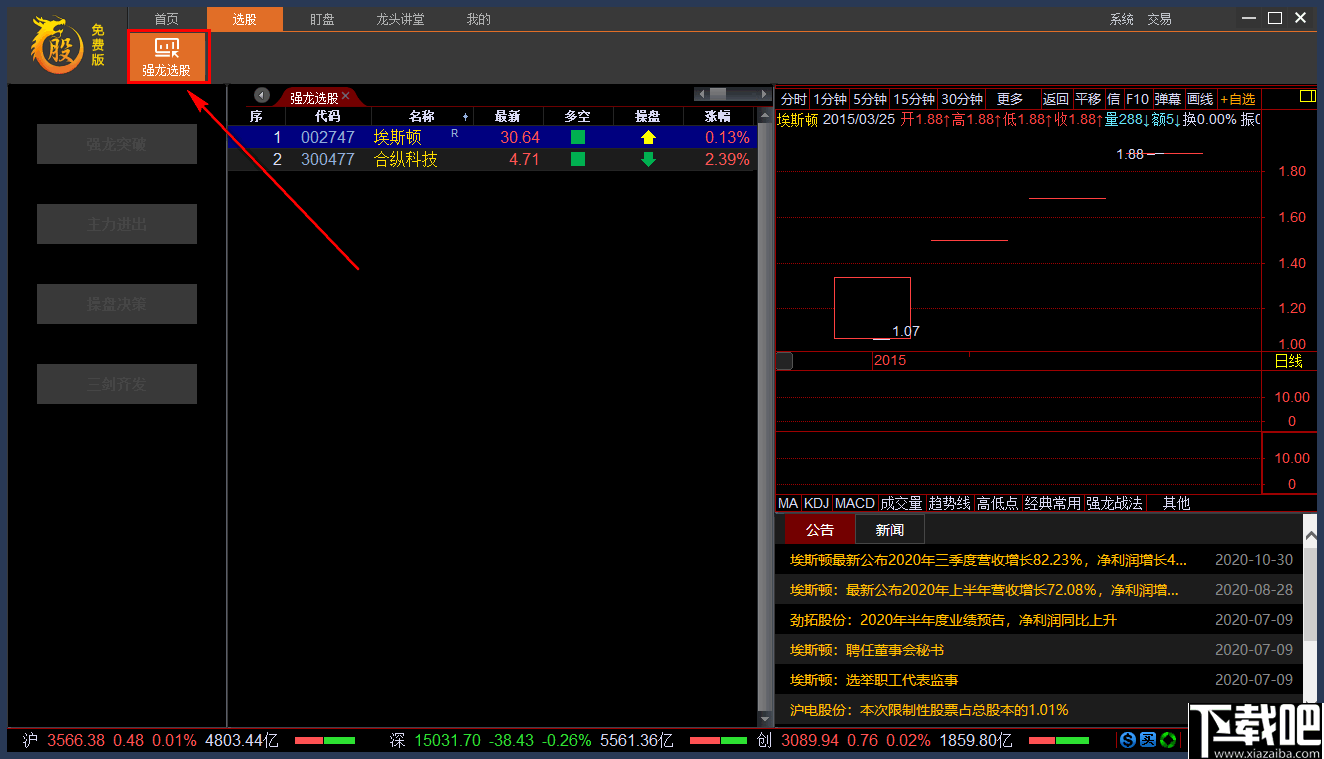1324x759 pixels.
Task: Click the green down arrow for 合纵科技
Action: (648, 159)
